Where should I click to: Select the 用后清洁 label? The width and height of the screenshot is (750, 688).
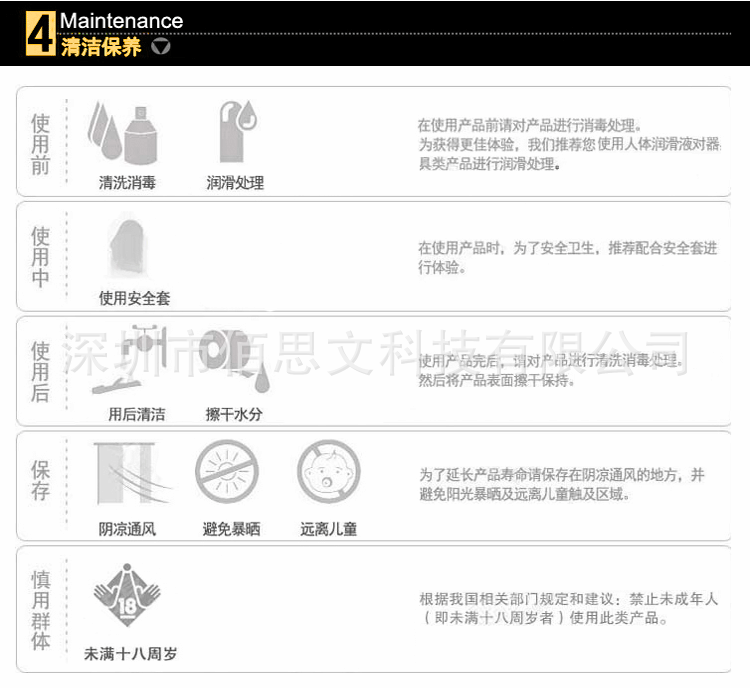click(x=136, y=414)
